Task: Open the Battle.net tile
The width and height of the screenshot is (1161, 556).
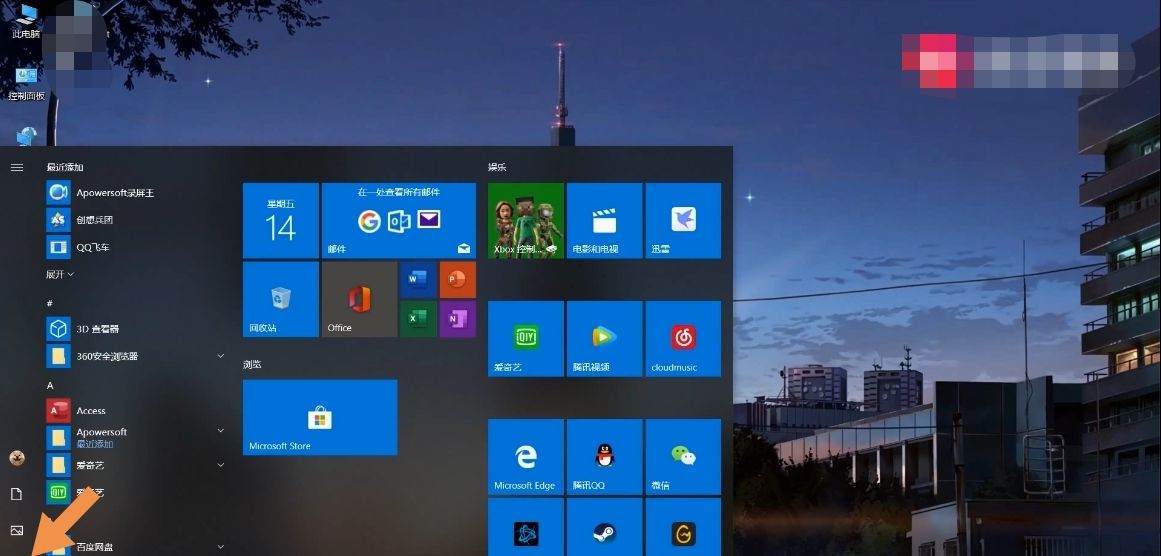Action: [x=526, y=527]
